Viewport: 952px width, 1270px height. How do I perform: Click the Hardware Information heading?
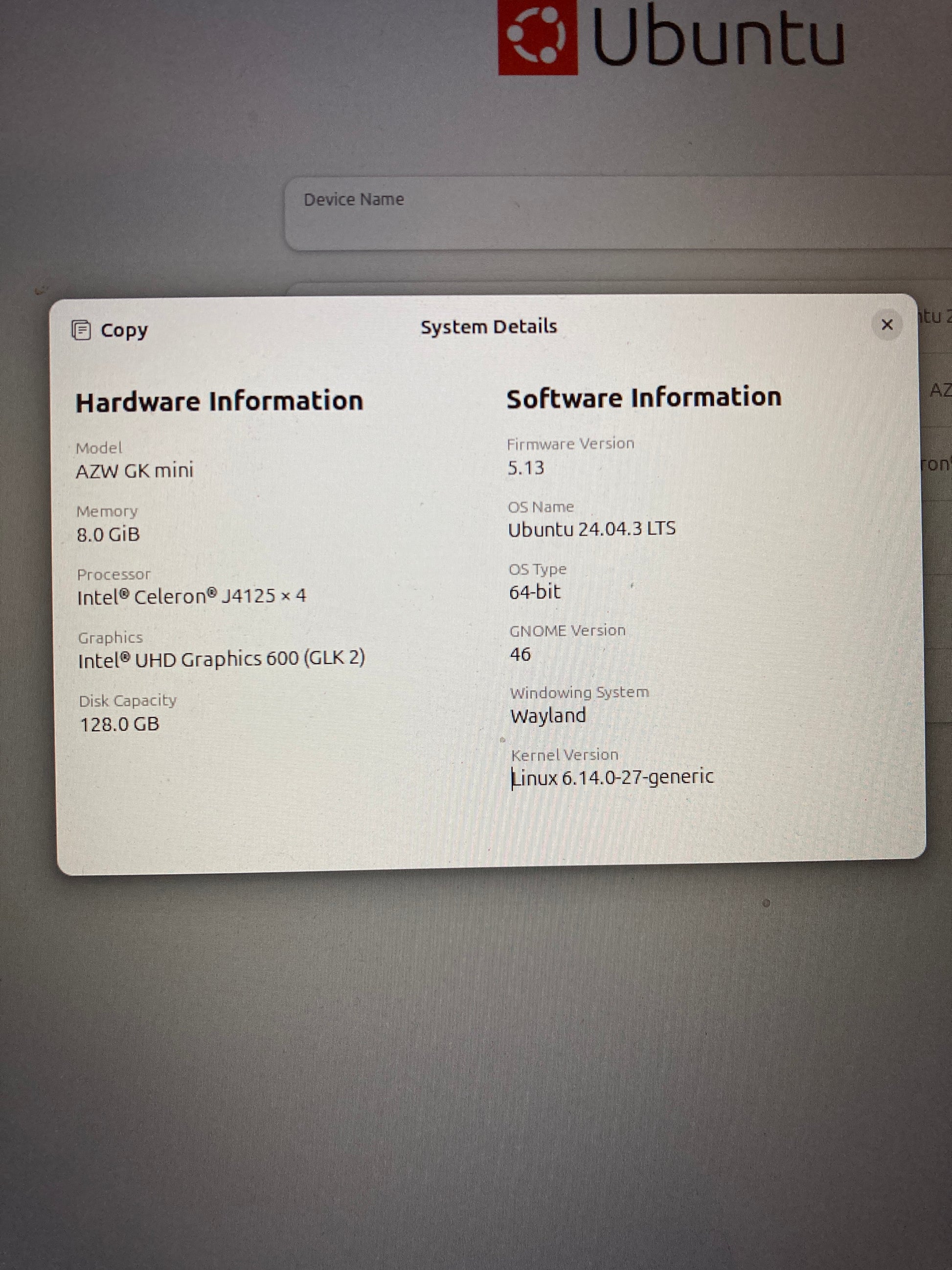coord(219,401)
